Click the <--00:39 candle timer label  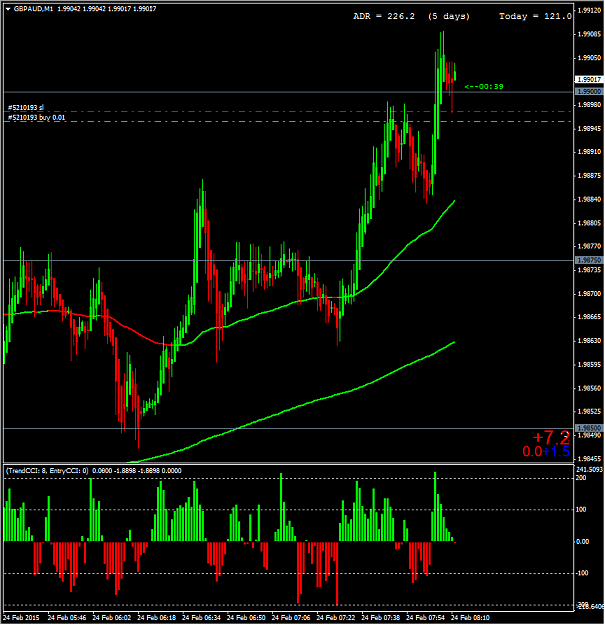click(x=484, y=86)
